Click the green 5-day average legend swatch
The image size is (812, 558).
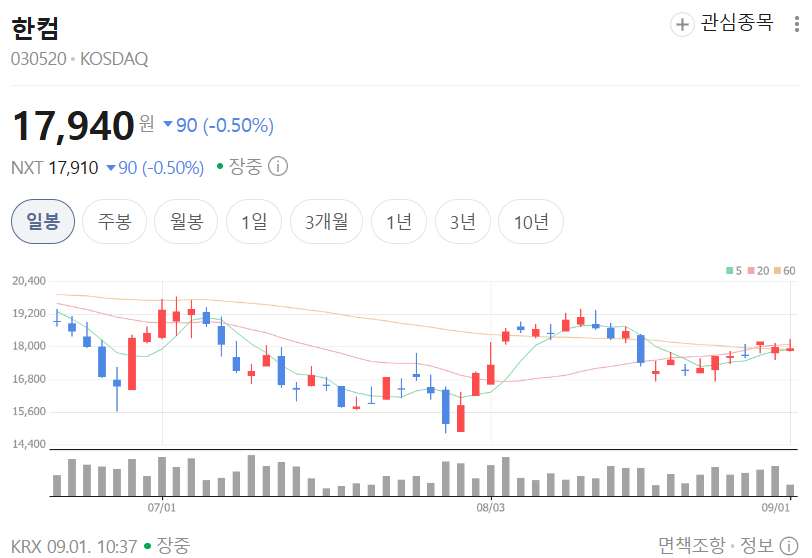(730, 271)
